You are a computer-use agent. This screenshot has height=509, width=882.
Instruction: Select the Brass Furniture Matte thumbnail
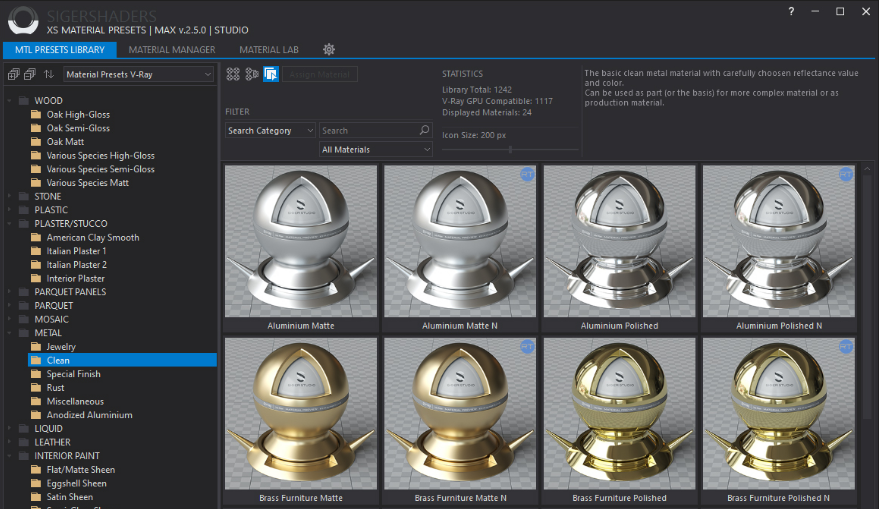coord(301,413)
